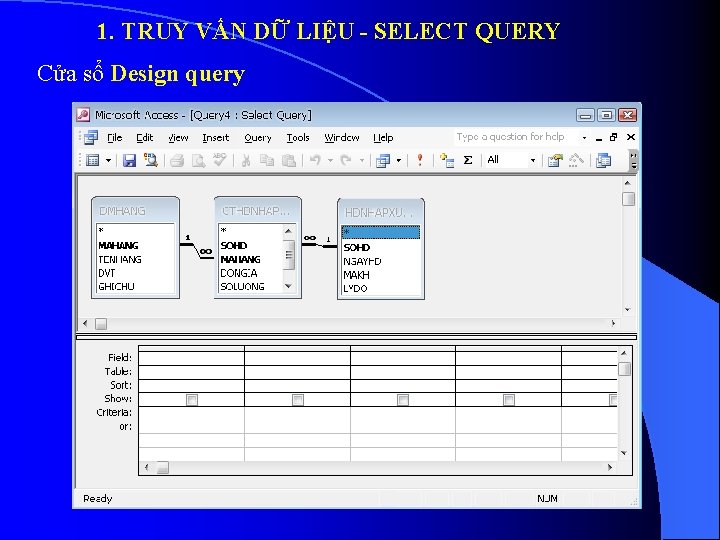Open the Tools menu
Viewport: 720px width, 540px height.
pos(298,138)
